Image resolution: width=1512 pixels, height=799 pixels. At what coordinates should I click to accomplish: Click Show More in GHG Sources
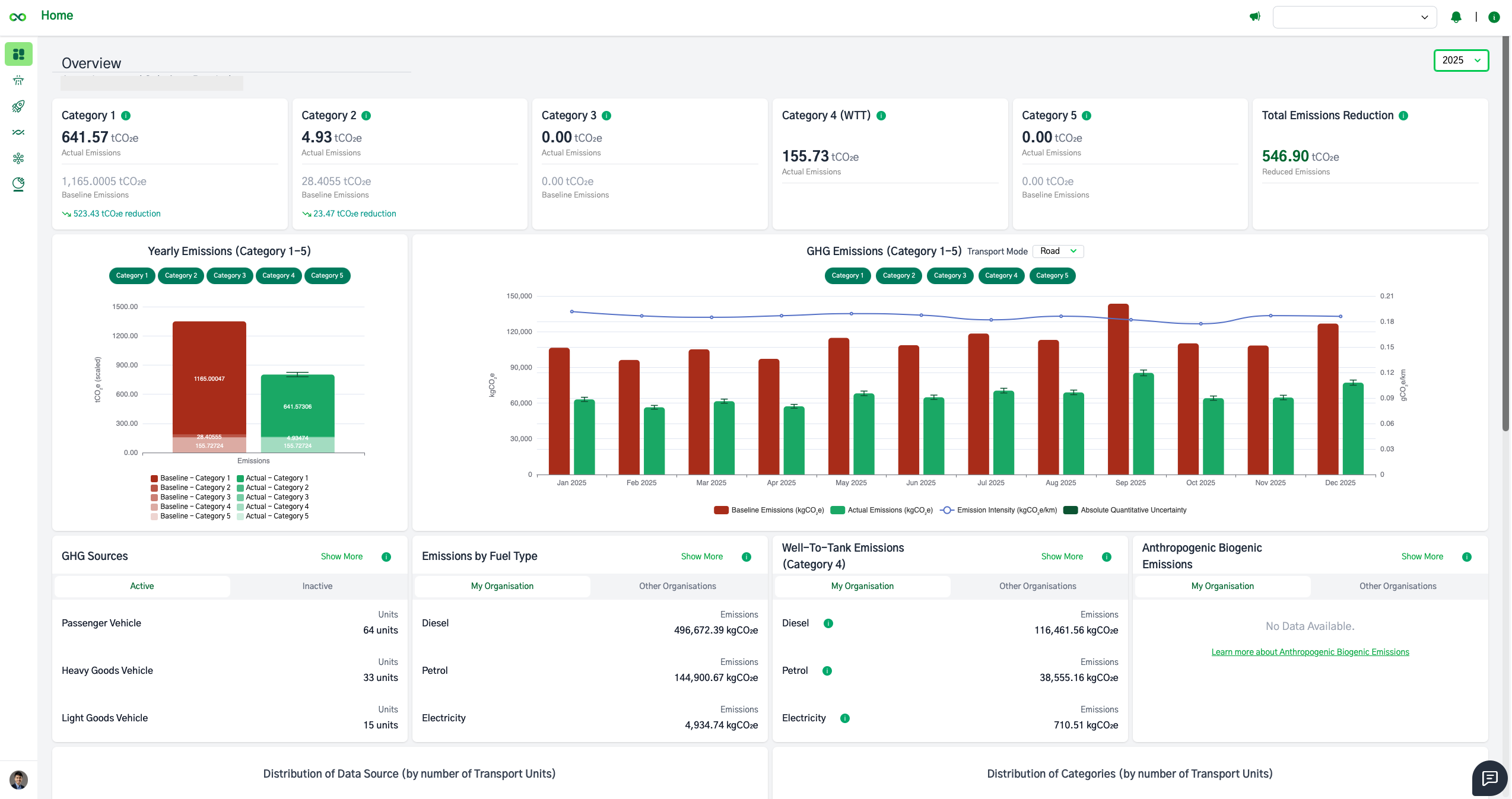342,557
